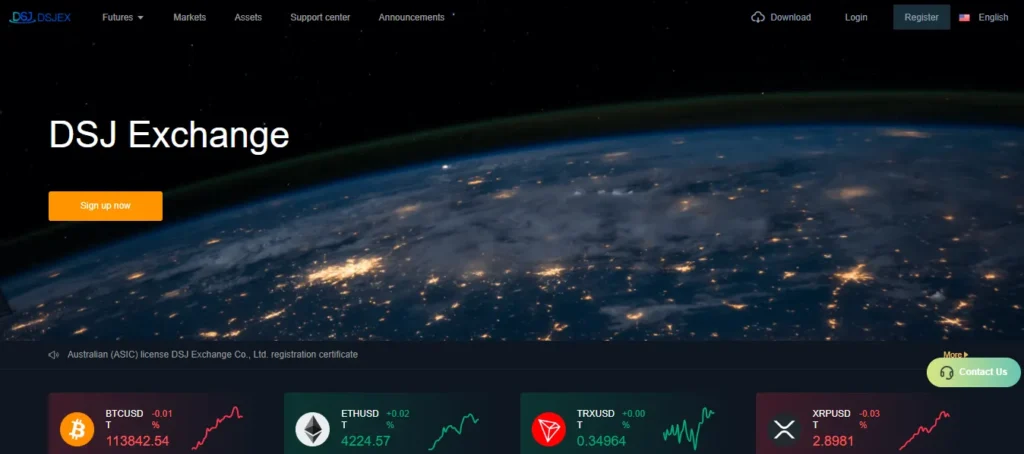
Task: Click the Bitcoin coin icon
Action: tap(77, 429)
